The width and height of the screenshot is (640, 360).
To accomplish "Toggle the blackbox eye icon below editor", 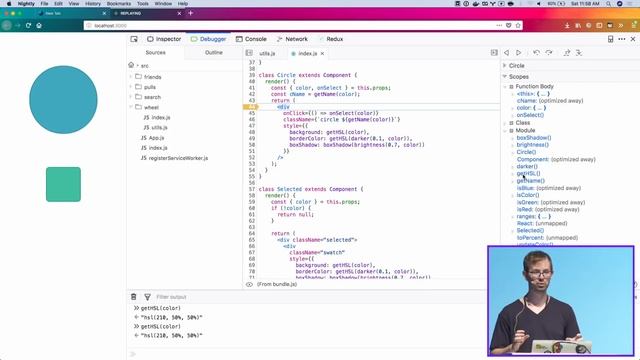I will click(249, 284).
